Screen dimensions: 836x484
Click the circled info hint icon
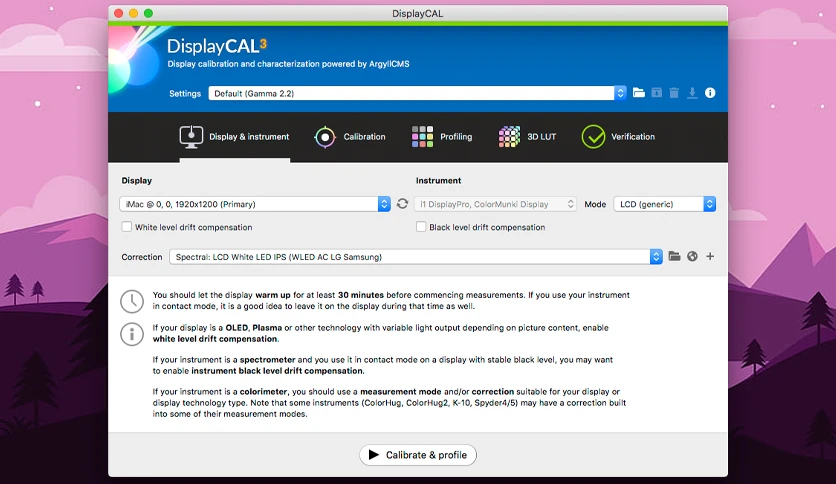coord(132,334)
